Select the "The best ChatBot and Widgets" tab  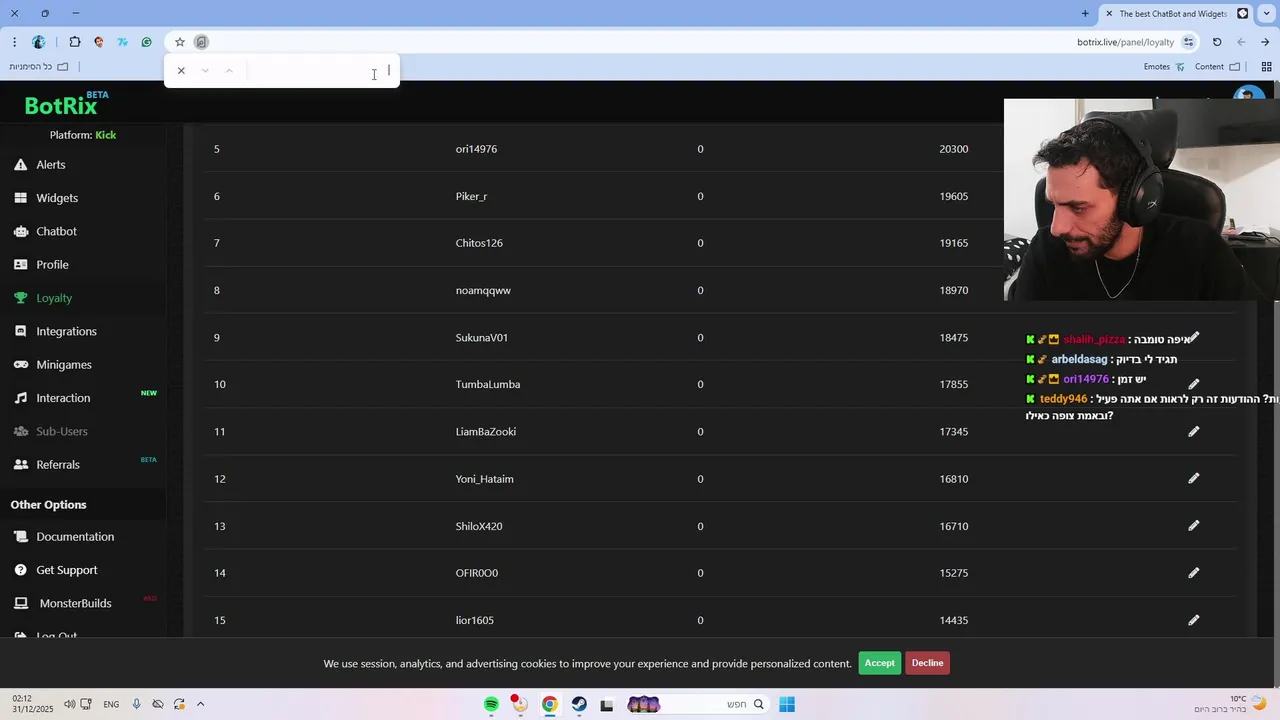tap(1177, 14)
